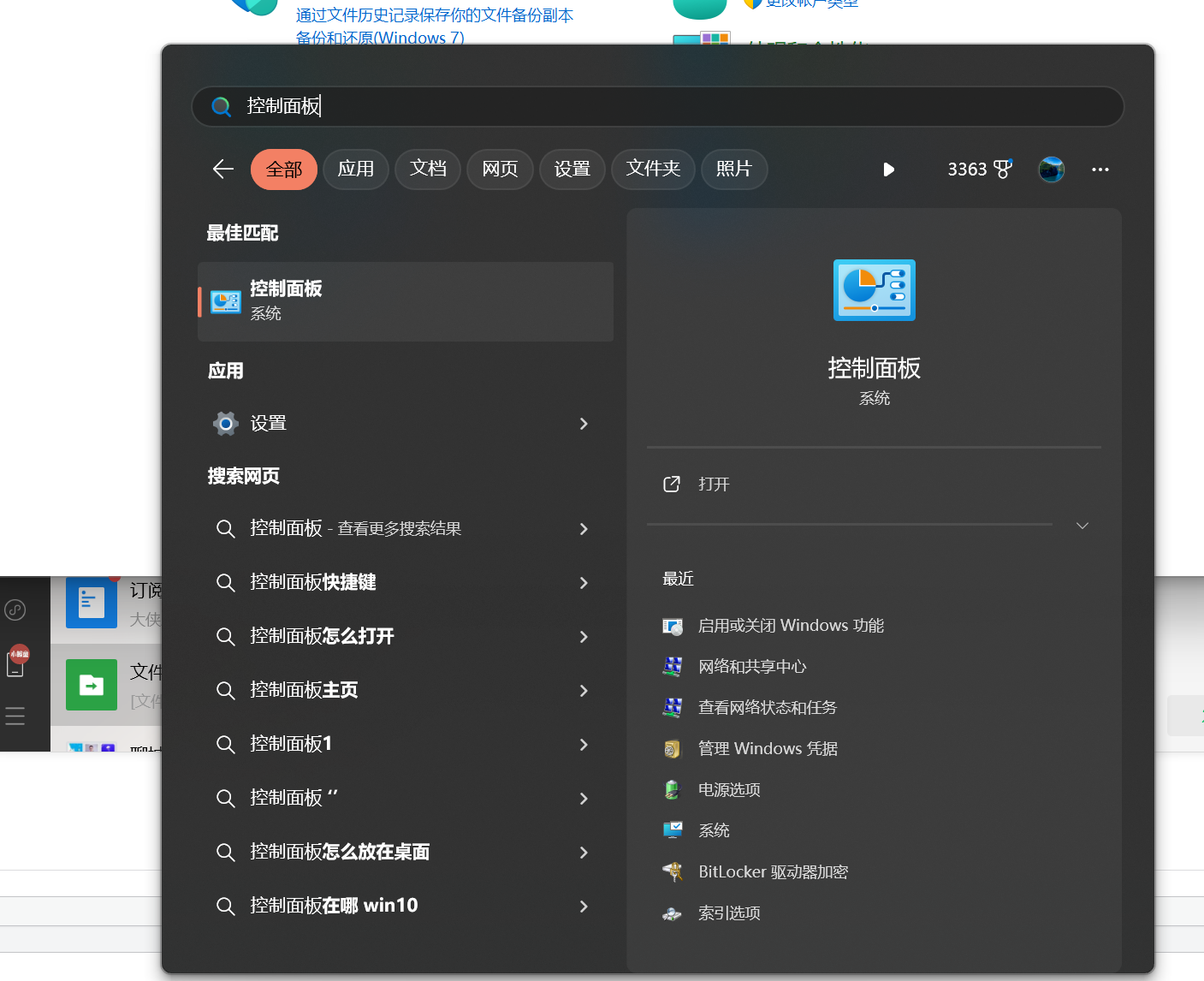Click the search input field containing 控制面板
The width and height of the screenshot is (1204, 981).
coord(657,106)
